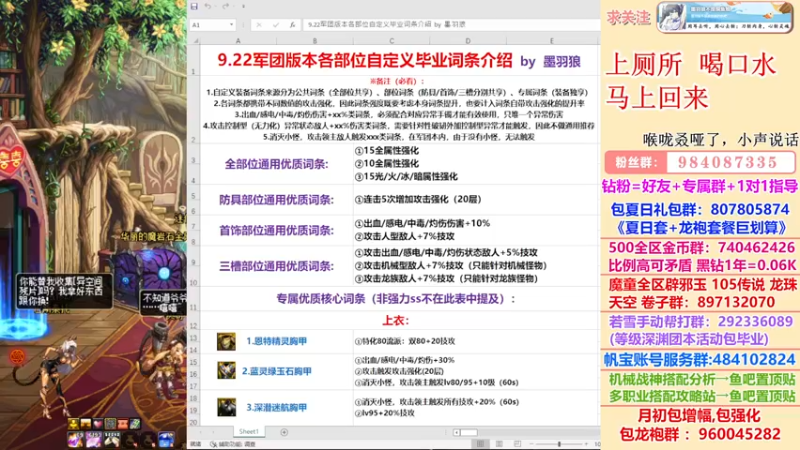Click the accessibility check icon in status bar

[x=213, y=444]
